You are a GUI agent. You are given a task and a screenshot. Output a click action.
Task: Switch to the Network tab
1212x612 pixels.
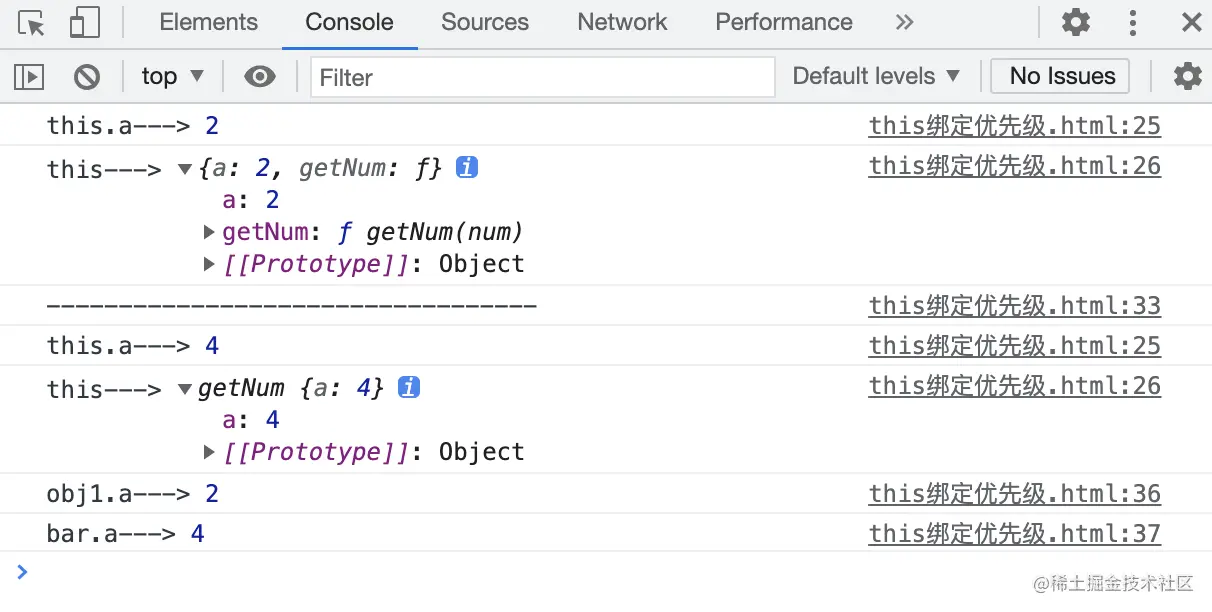click(622, 22)
